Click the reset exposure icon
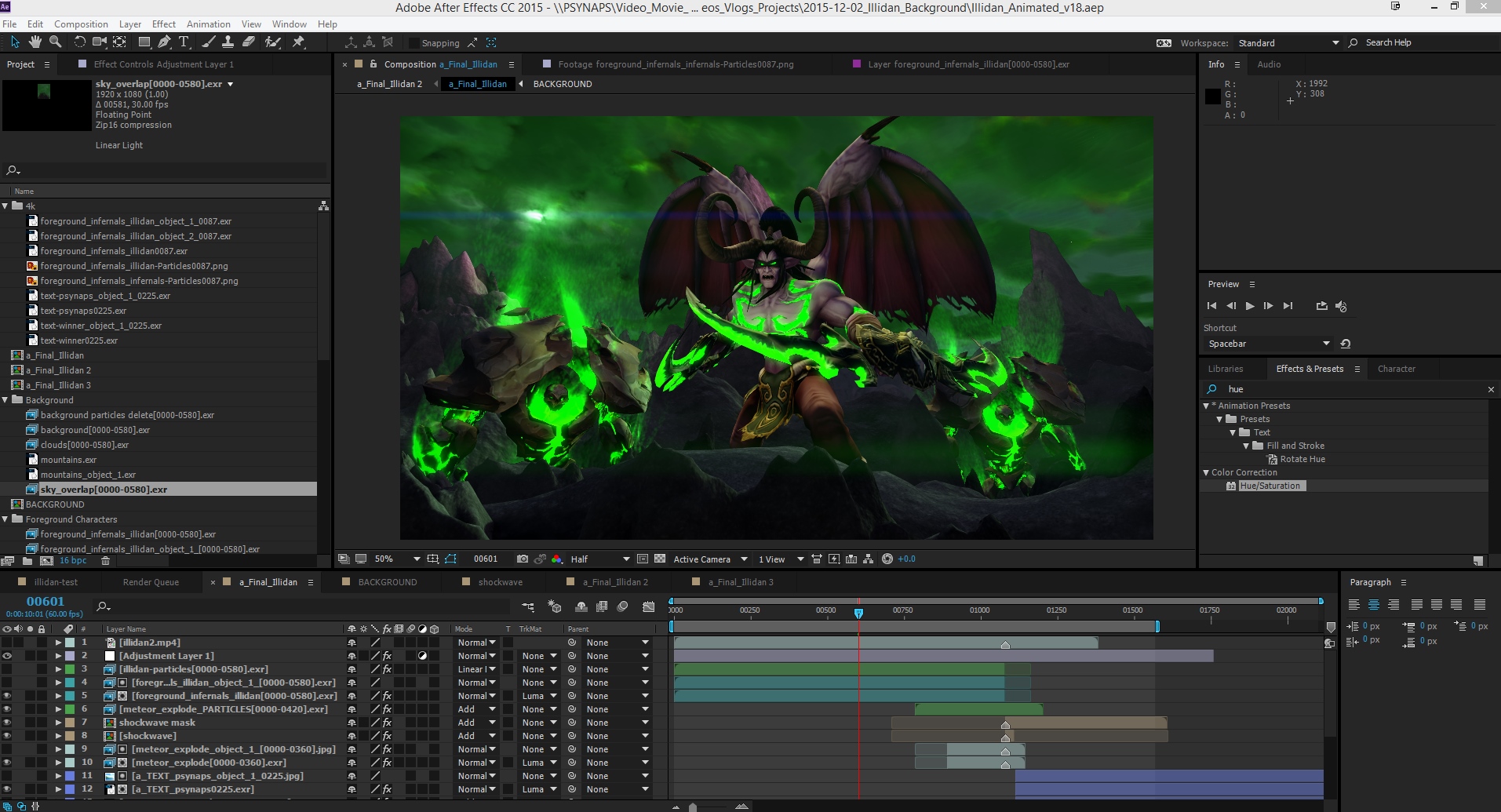The image size is (1501, 812). click(x=887, y=559)
